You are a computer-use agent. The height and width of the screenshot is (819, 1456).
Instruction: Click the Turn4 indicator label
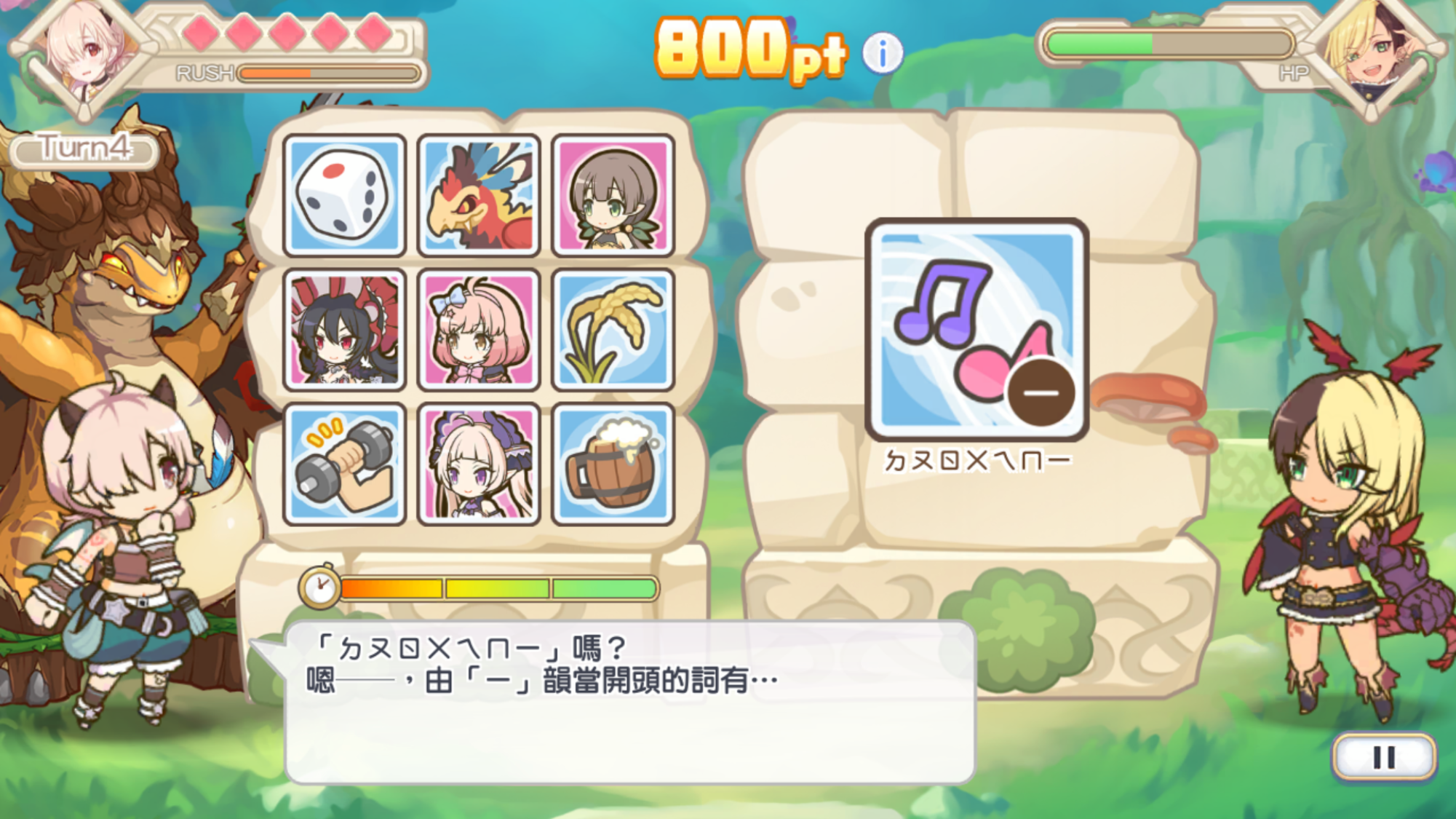[84, 149]
